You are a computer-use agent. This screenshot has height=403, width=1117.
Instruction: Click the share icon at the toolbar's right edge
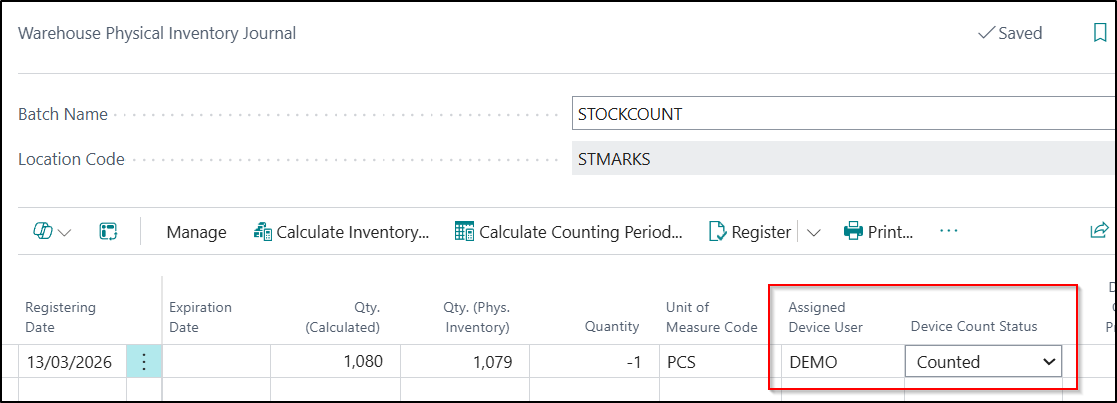tap(1099, 231)
